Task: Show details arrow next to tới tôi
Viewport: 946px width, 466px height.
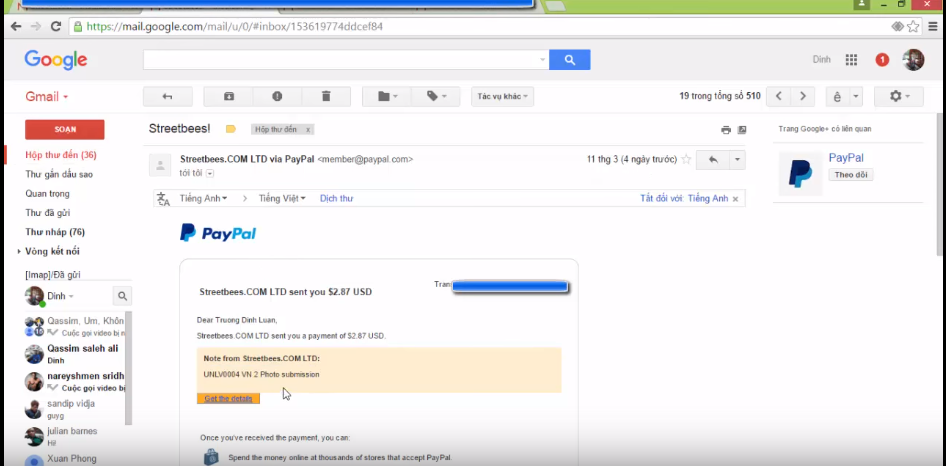Action: (x=210, y=174)
